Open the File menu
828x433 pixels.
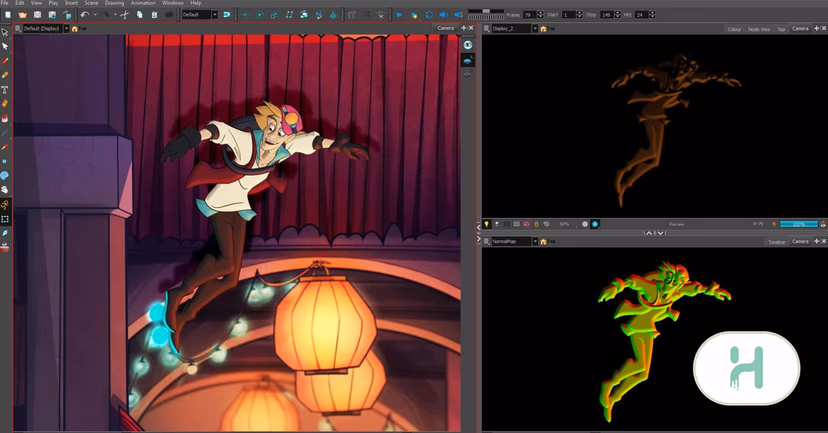pos(5,3)
